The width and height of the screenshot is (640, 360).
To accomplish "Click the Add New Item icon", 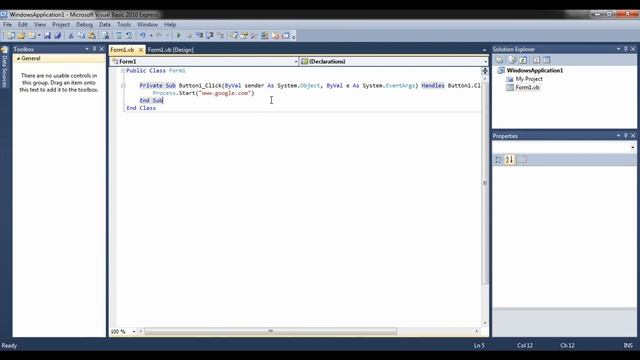I will point(32,36).
